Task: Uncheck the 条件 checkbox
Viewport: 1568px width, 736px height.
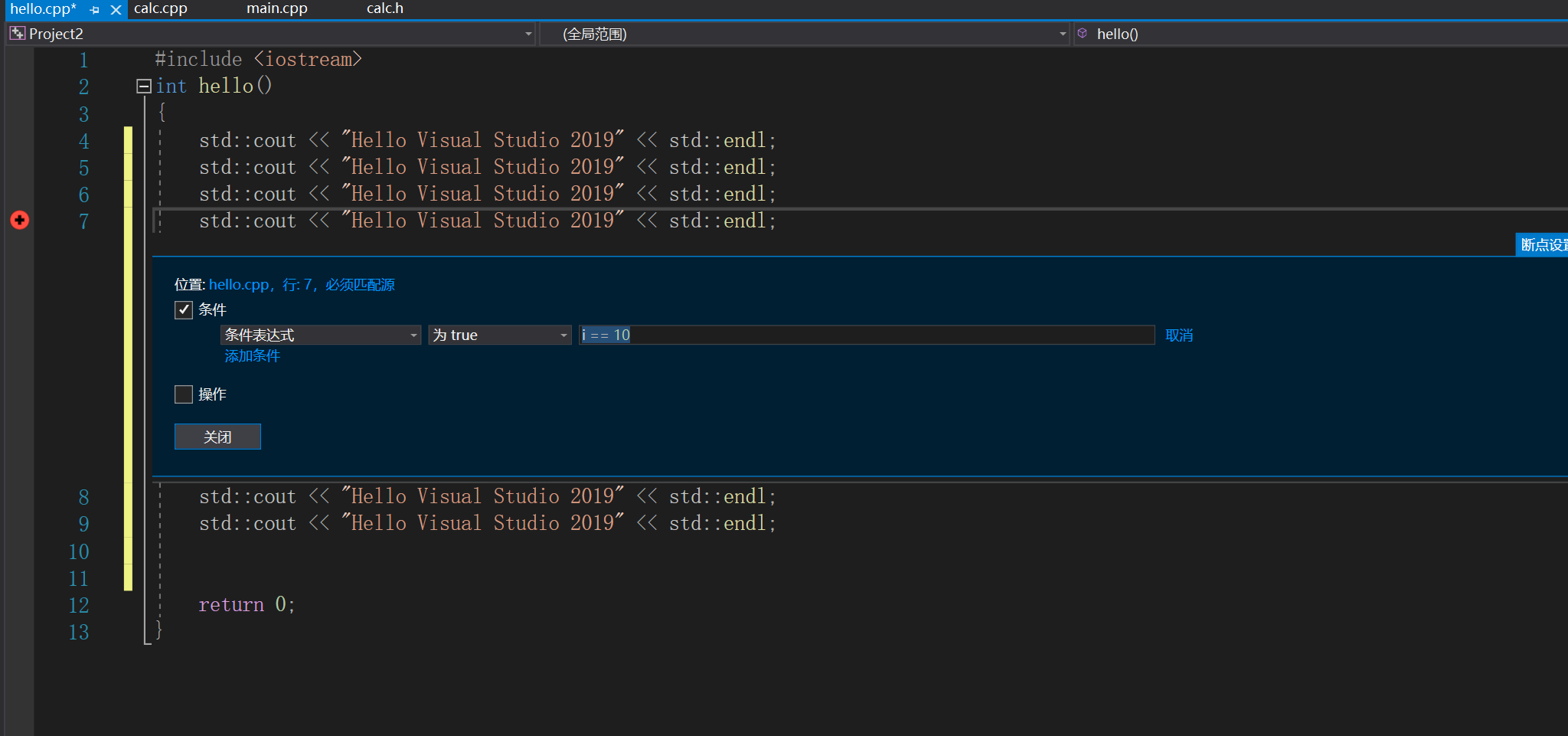Action: point(184,309)
